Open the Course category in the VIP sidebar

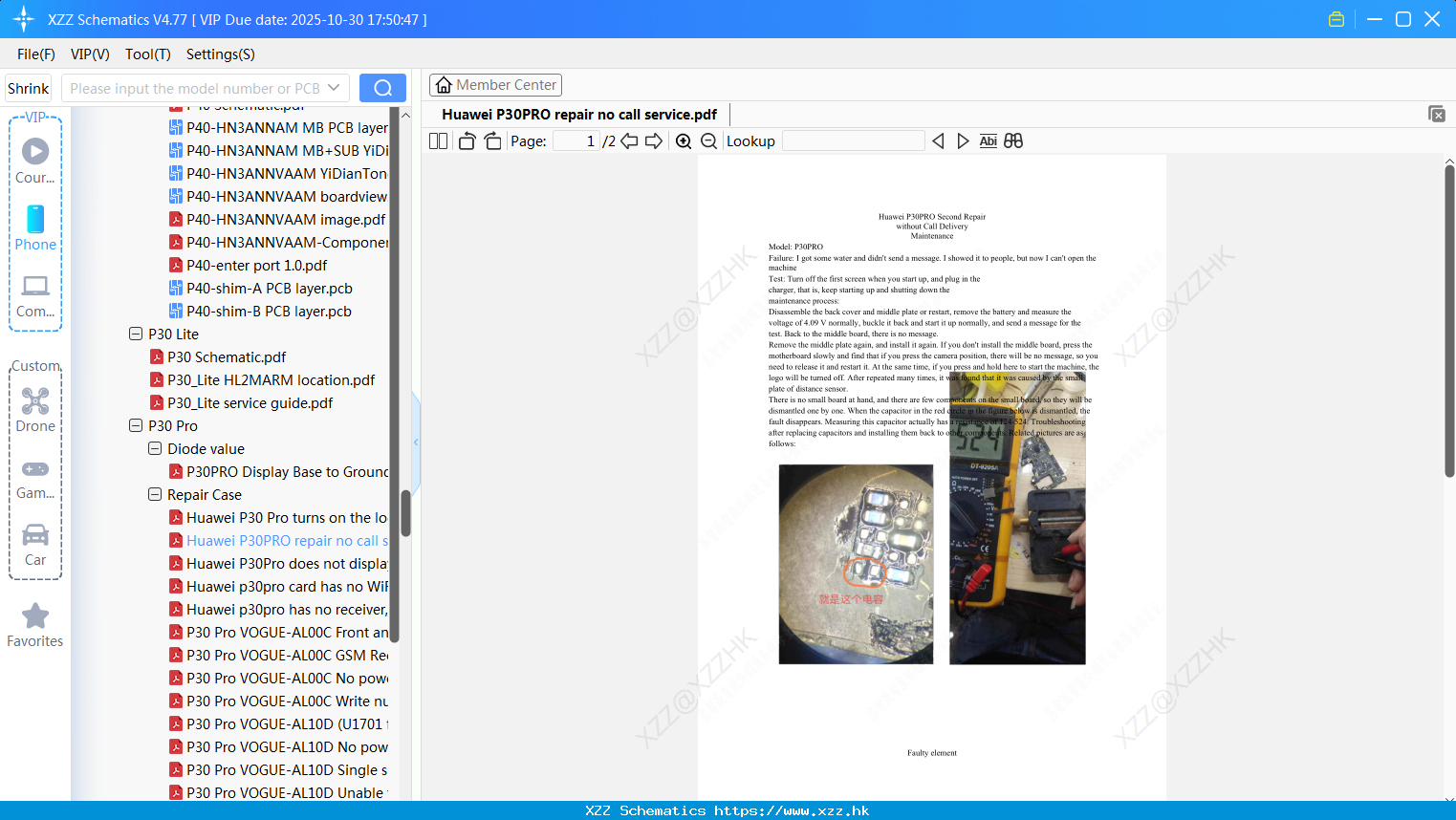click(x=35, y=161)
